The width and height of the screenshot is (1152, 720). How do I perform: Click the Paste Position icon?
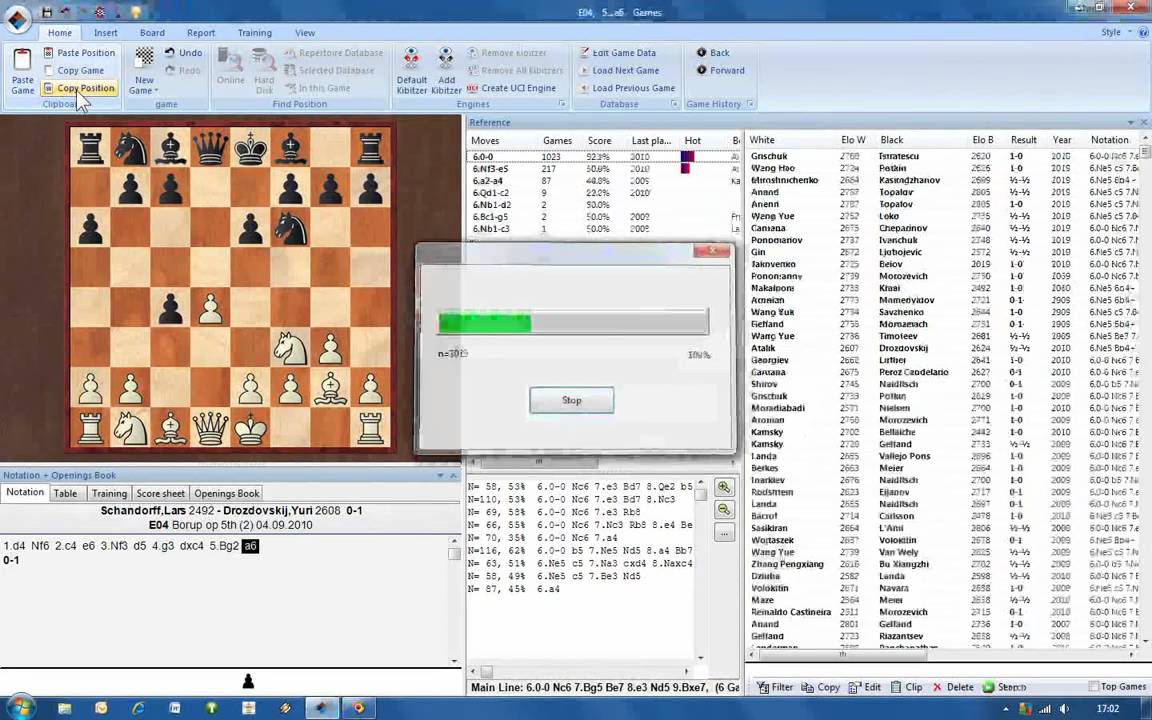(x=48, y=53)
